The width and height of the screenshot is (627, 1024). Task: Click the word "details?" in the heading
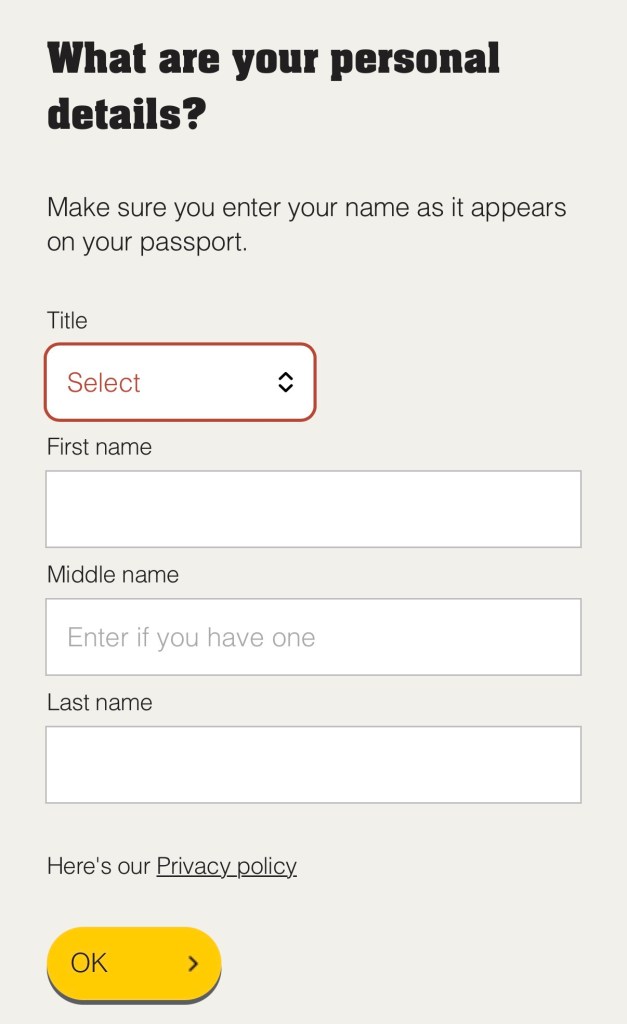(x=126, y=116)
